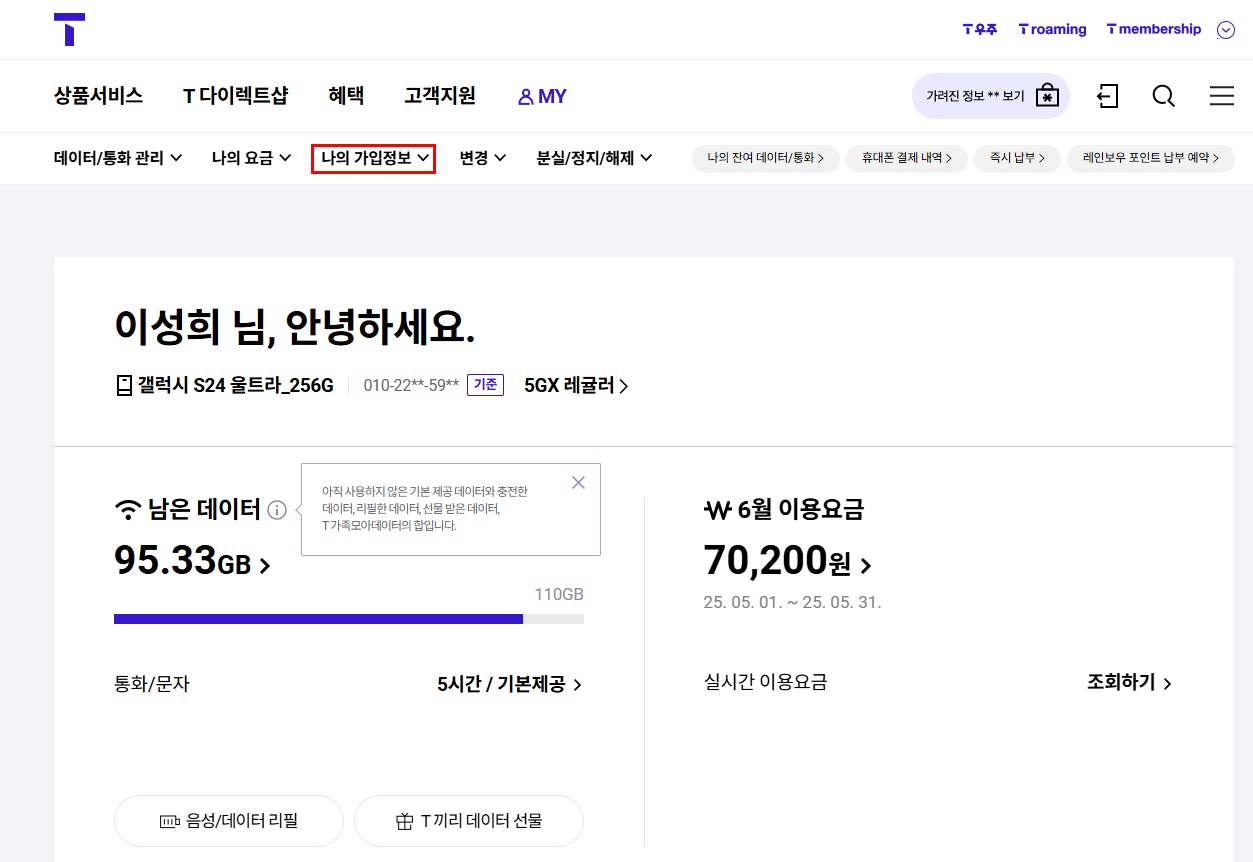Expand 나의 가입정보 dropdown

coord(374,158)
